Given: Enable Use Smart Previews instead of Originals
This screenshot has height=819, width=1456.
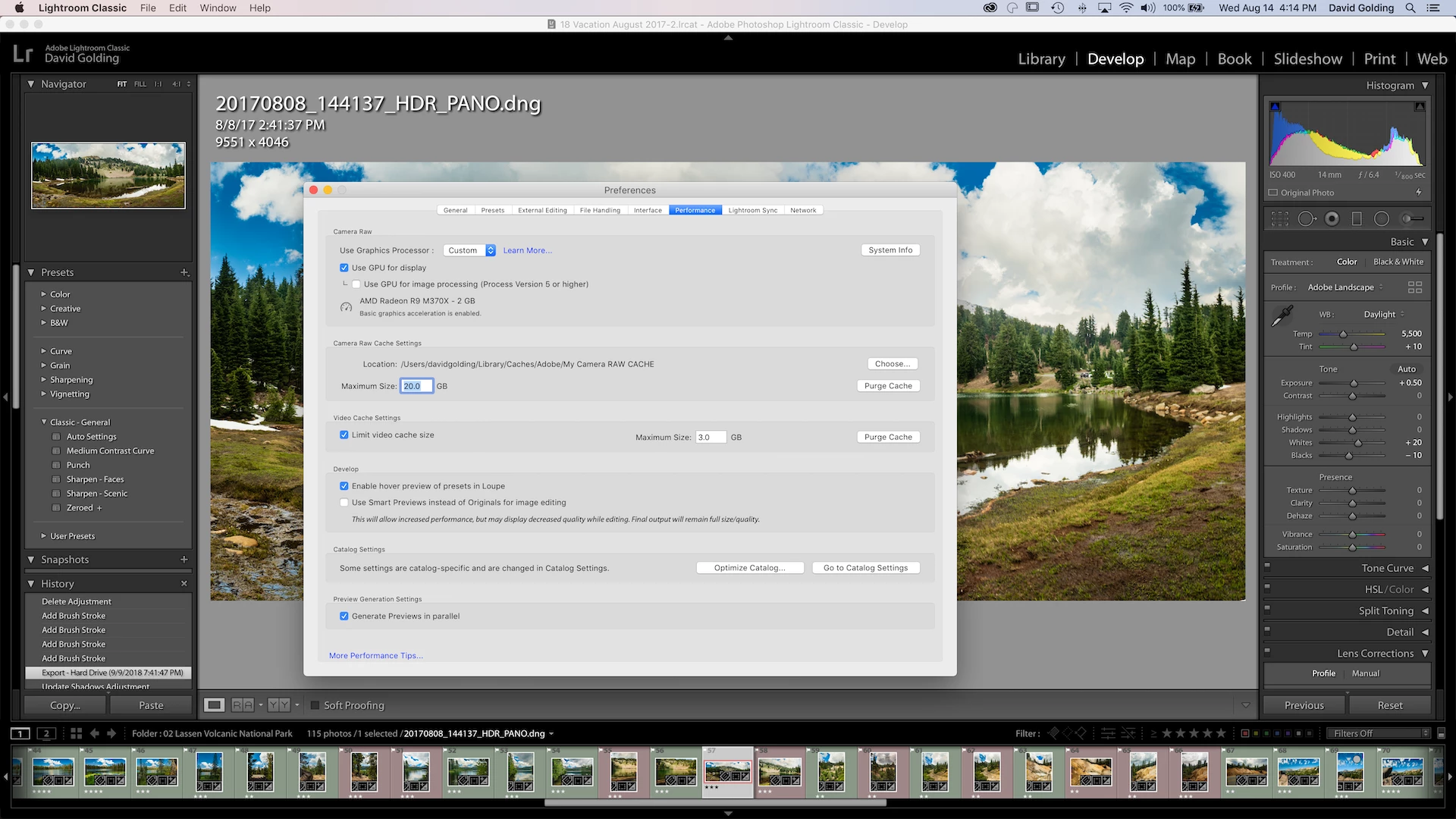Looking at the screenshot, I should [x=344, y=502].
